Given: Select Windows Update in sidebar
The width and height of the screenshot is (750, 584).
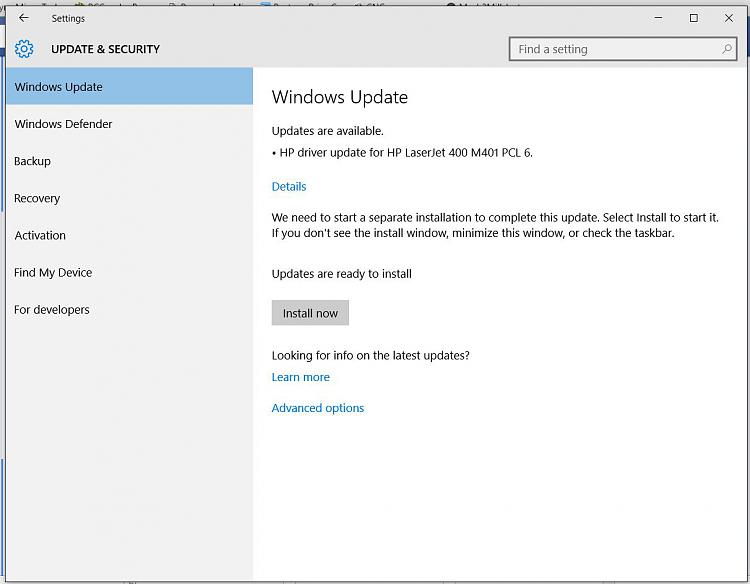Looking at the screenshot, I should click(130, 87).
